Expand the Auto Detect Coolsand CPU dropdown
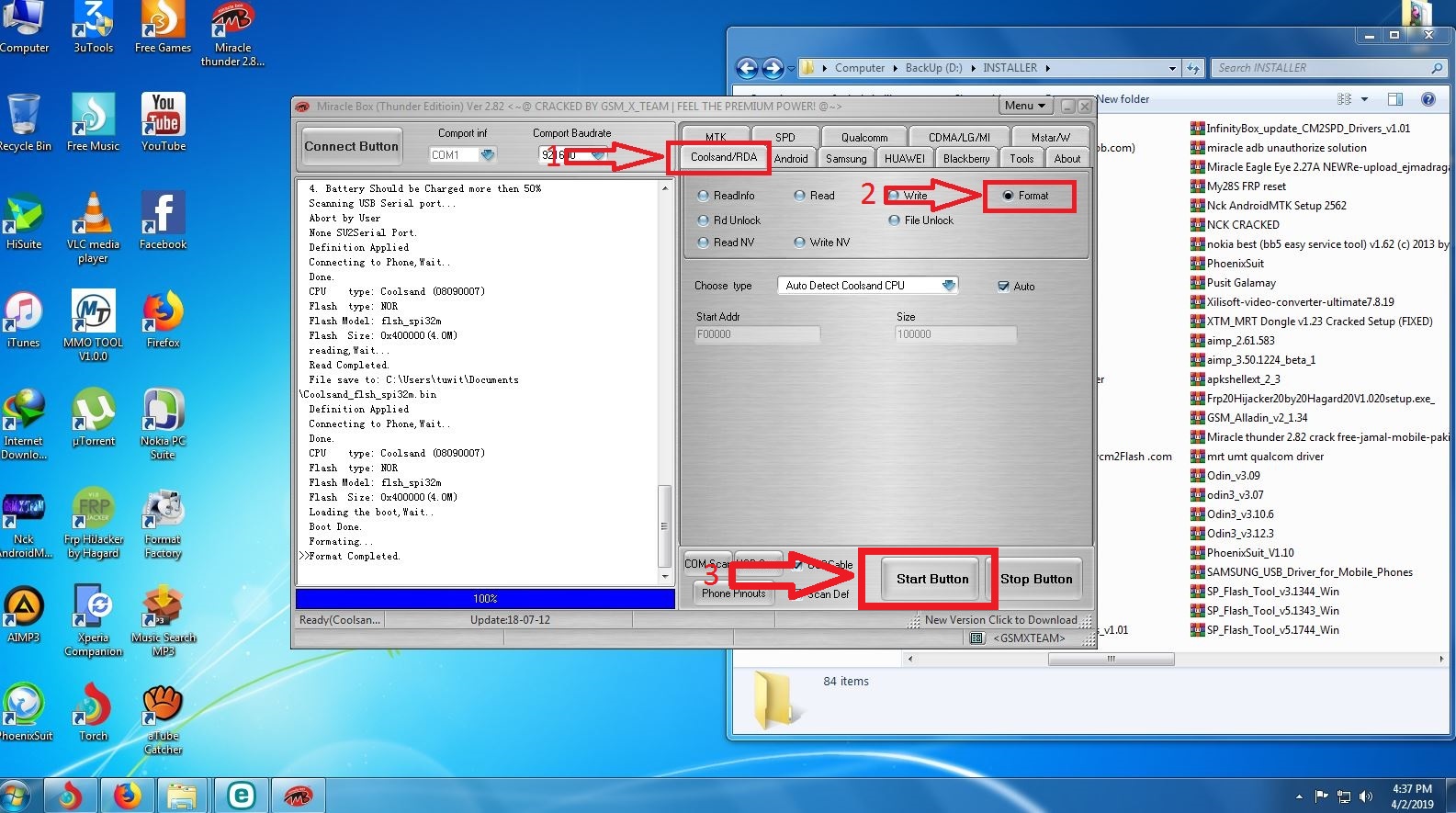 point(949,286)
